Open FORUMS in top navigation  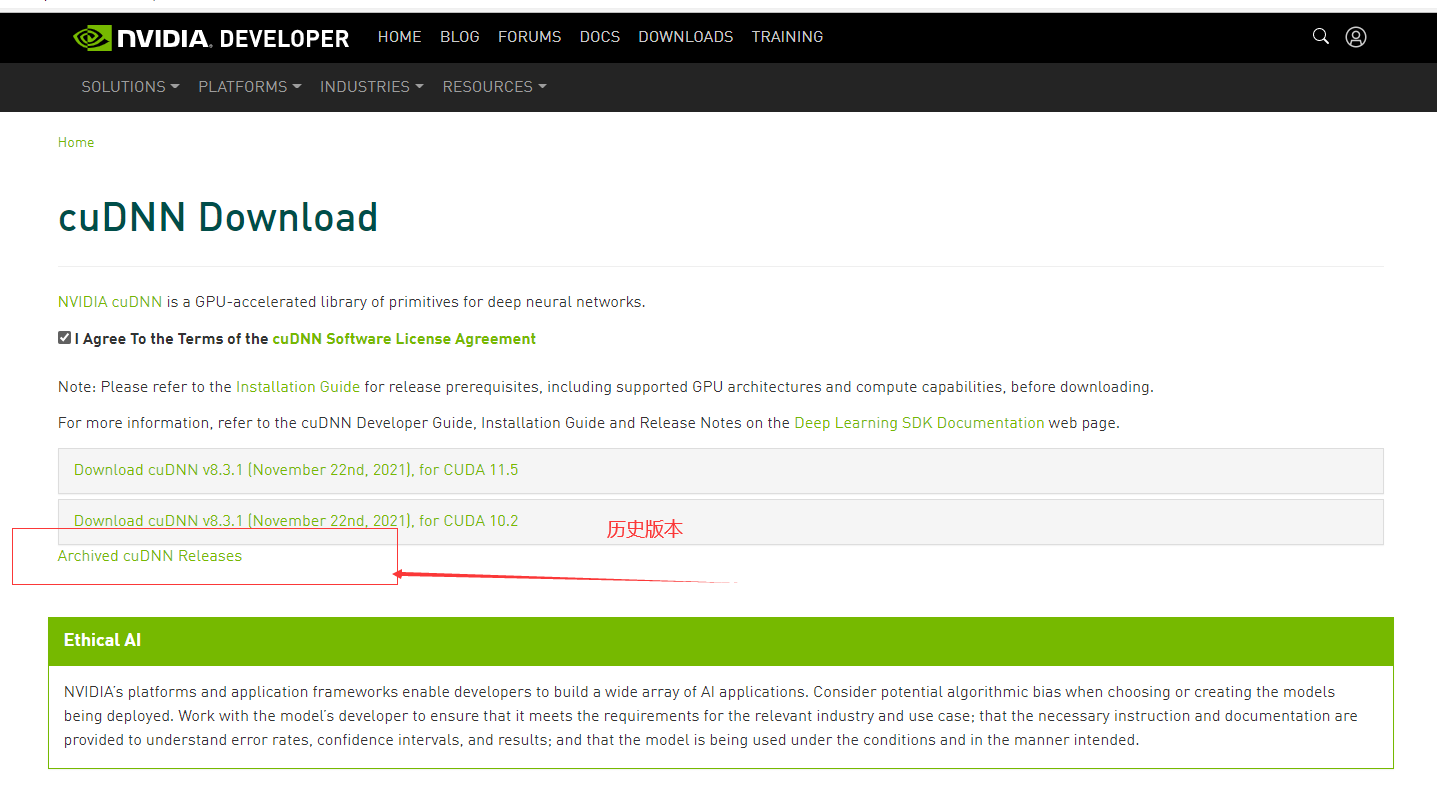(529, 37)
